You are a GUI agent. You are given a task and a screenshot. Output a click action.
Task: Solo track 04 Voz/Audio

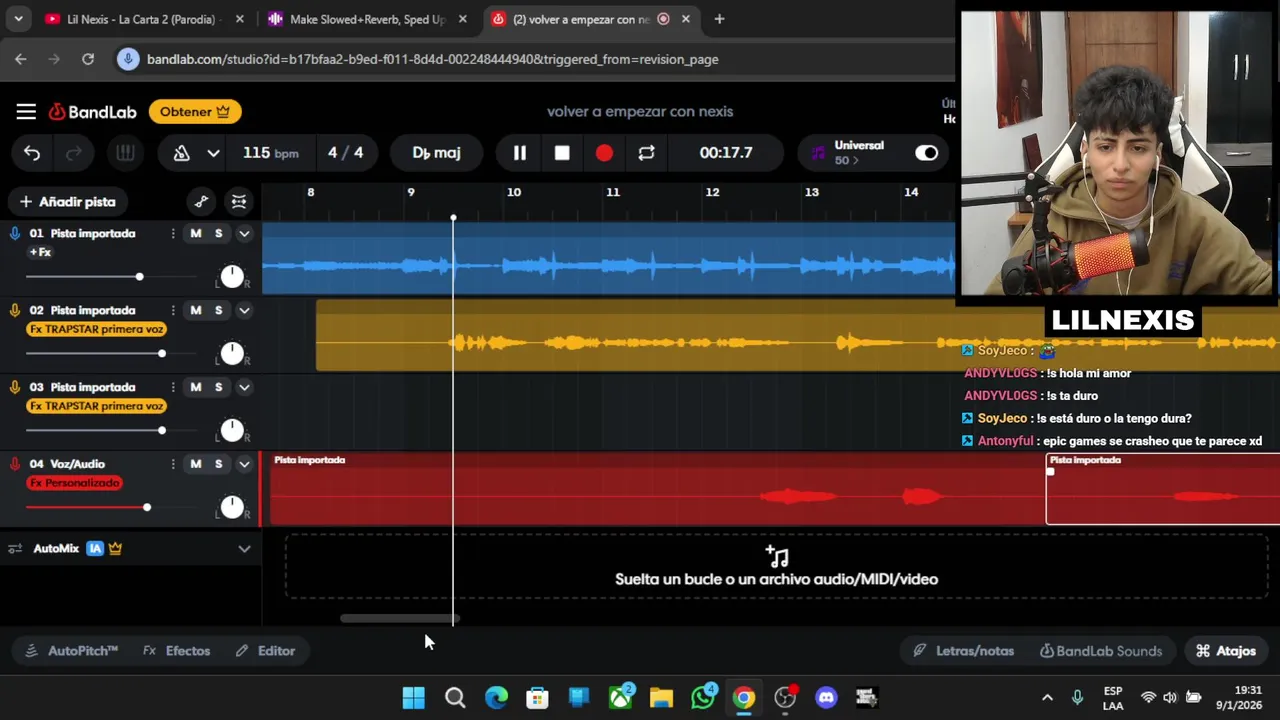tap(218, 464)
